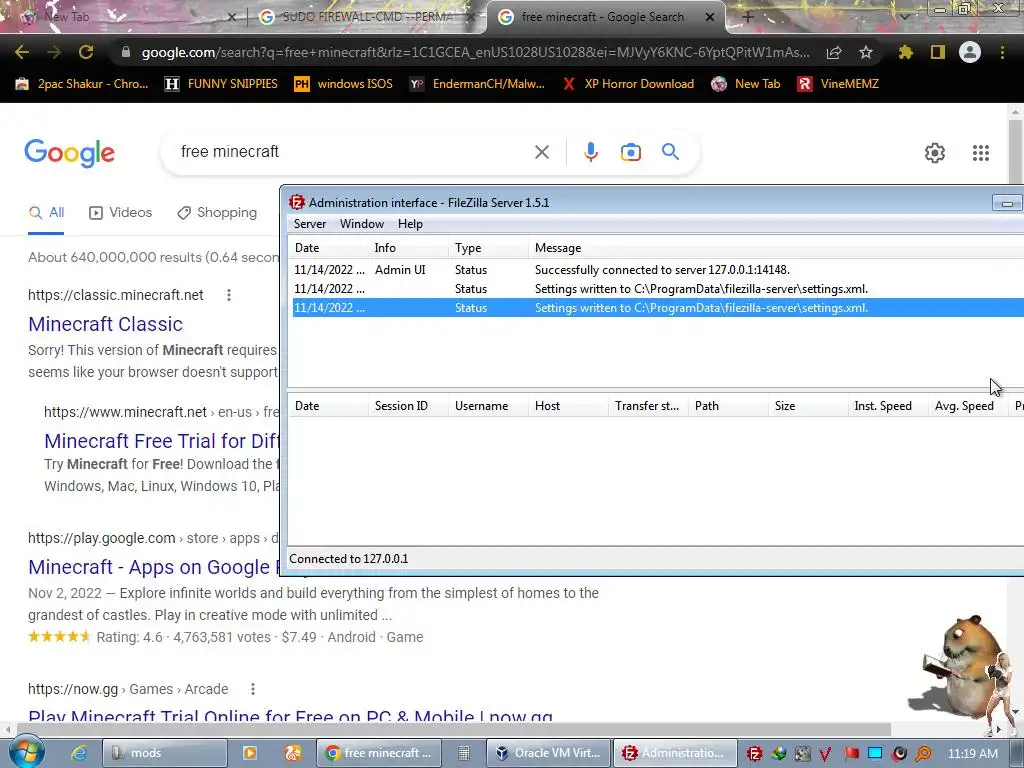Viewport: 1024px width, 768px height.
Task: Go back in Chrome
Action: click(22, 52)
